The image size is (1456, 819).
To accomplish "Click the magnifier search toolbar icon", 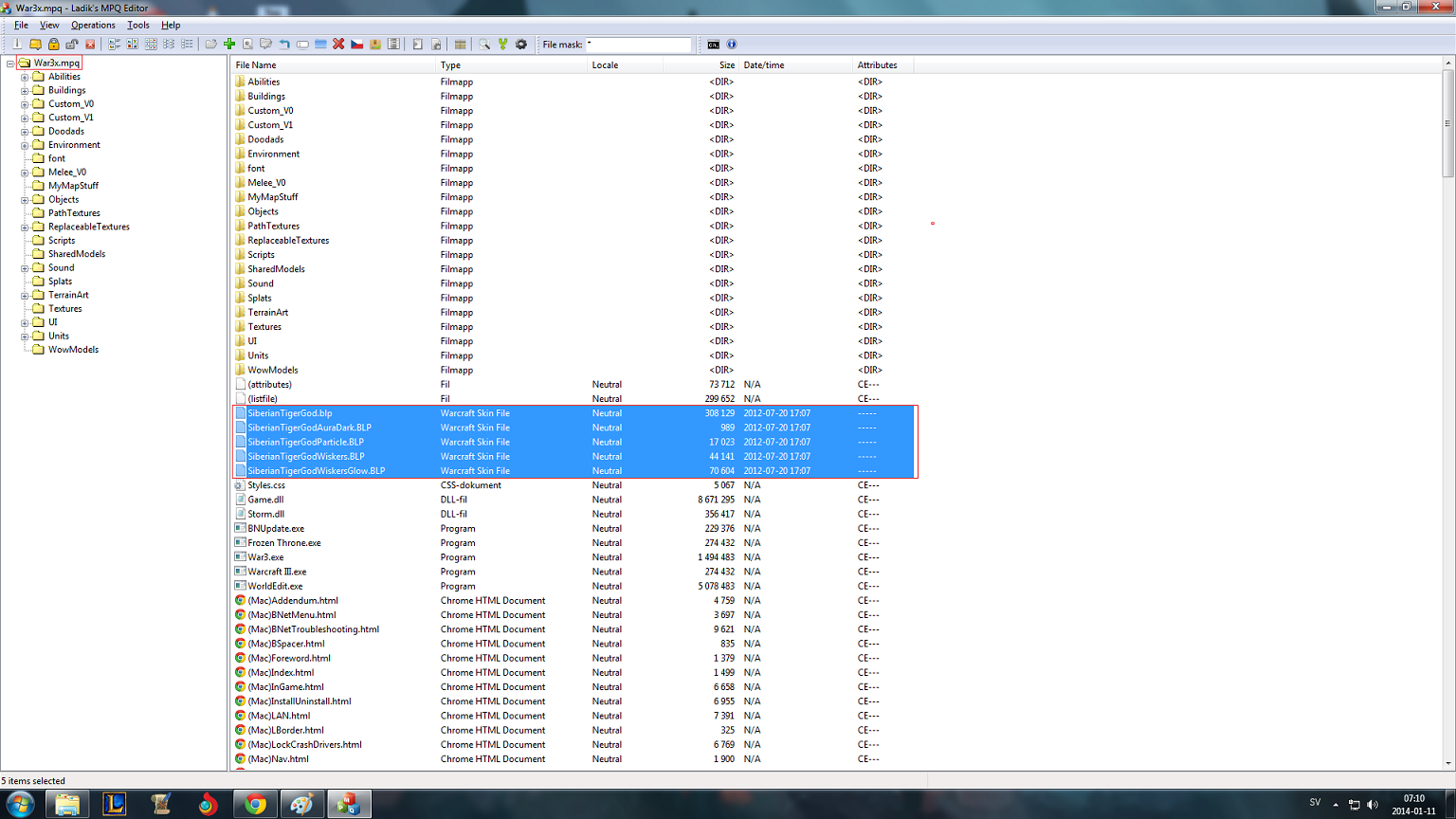I will [x=484, y=44].
